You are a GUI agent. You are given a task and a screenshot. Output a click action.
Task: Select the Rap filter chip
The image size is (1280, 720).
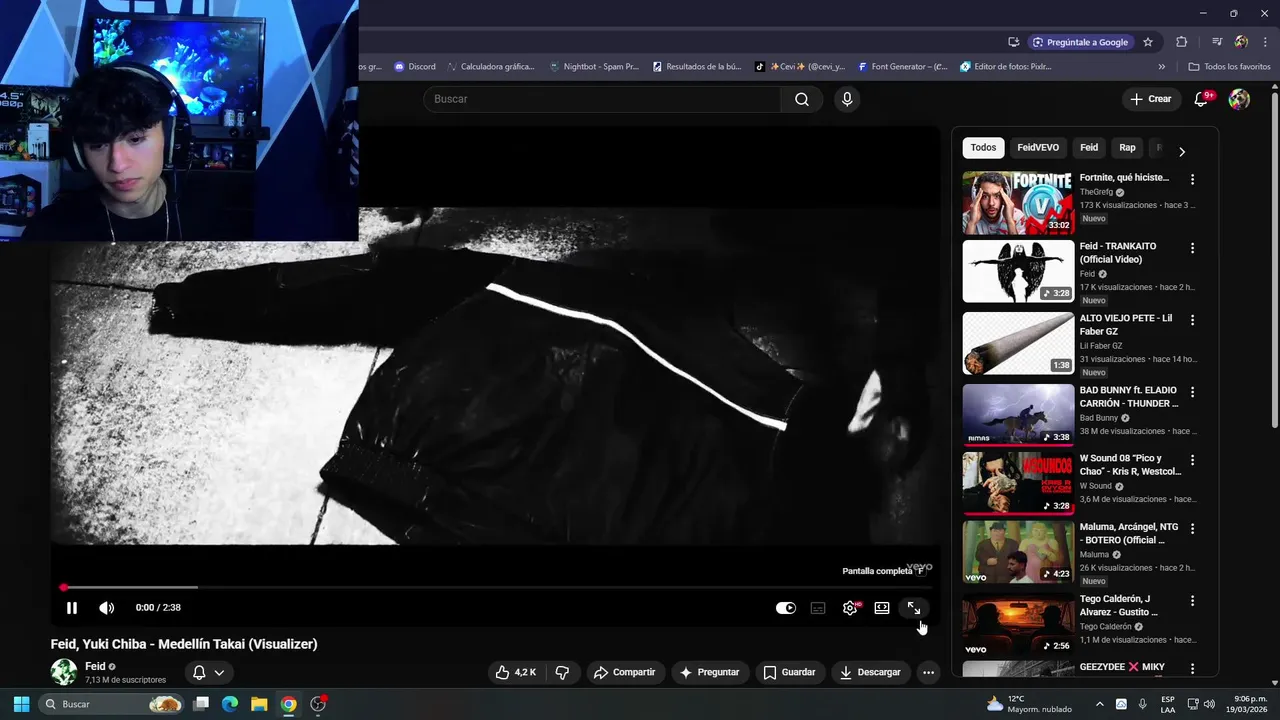1127,148
